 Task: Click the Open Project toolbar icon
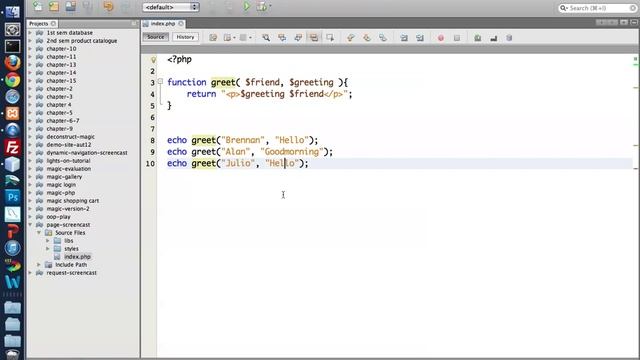pos(70,6)
